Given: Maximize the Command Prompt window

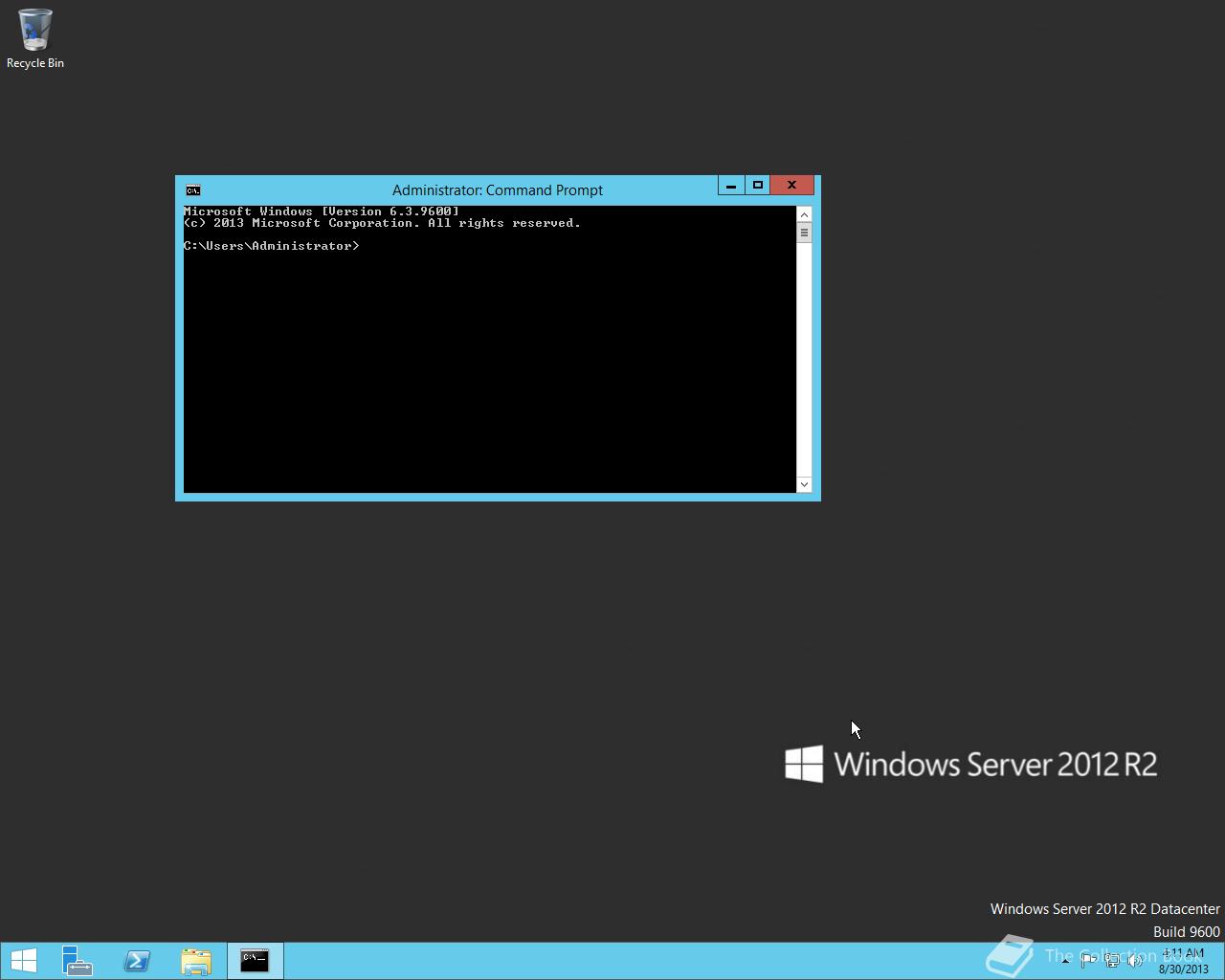Looking at the screenshot, I should (757, 185).
